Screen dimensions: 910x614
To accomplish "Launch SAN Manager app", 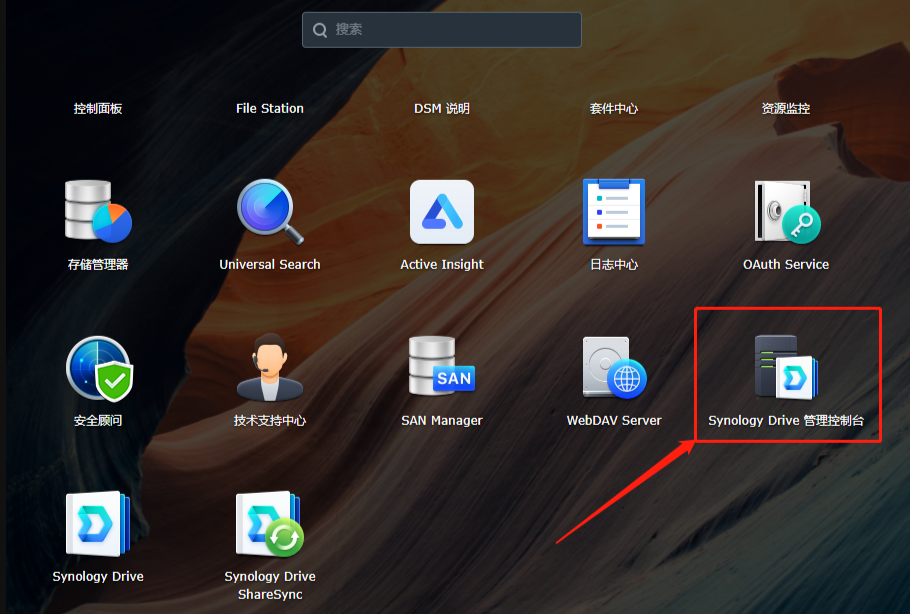I will coord(442,368).
